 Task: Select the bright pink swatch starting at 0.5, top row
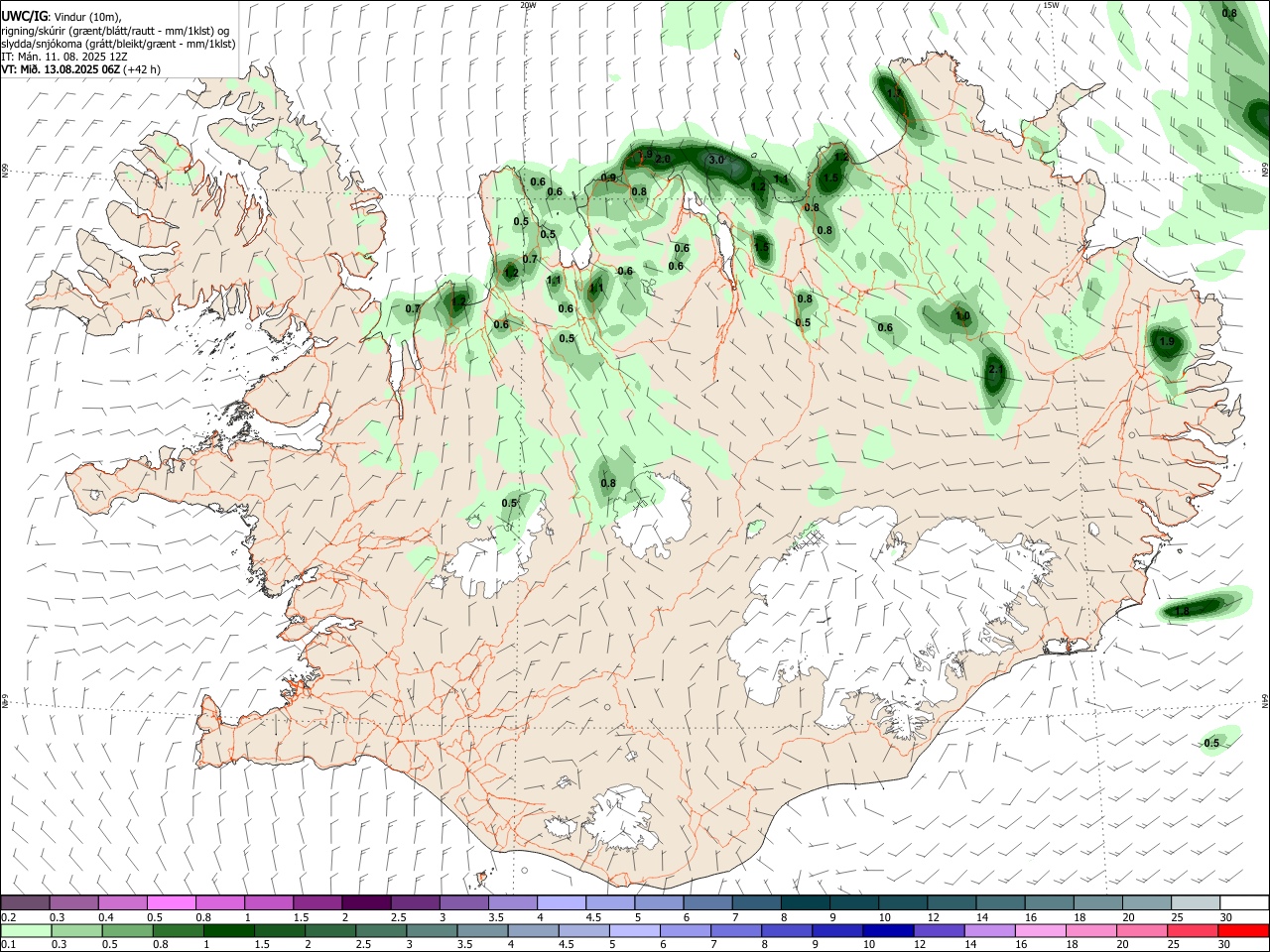(171, 902)
